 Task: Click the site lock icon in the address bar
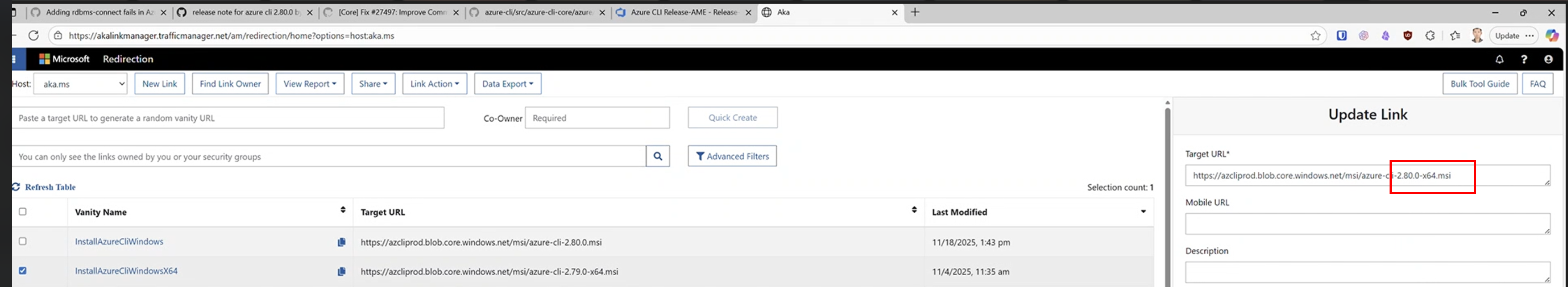click(58, 36)
